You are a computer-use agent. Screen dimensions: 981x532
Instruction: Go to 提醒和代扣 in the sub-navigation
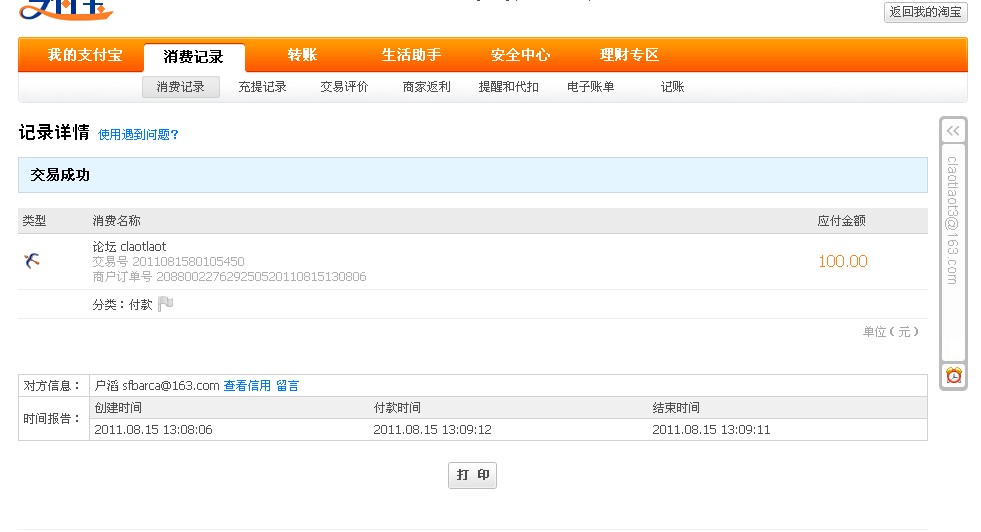[x=508, y=87]
